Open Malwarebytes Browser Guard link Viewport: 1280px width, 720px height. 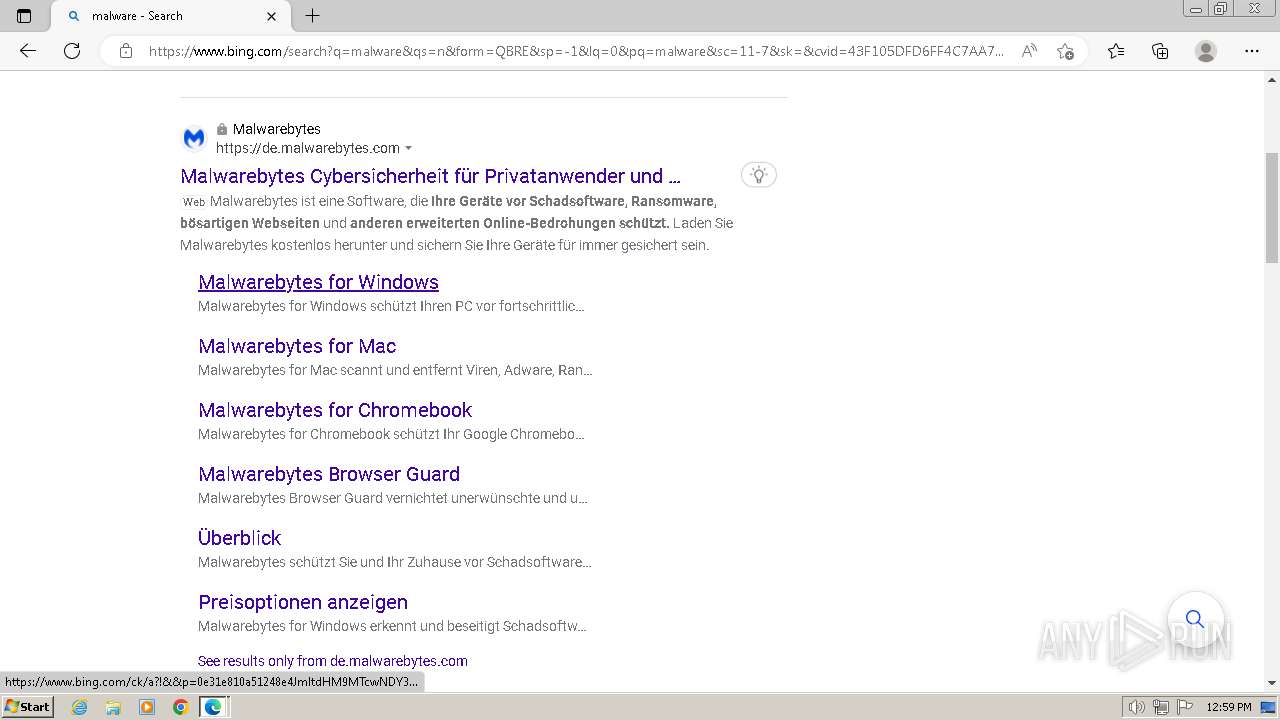point(329,474)
